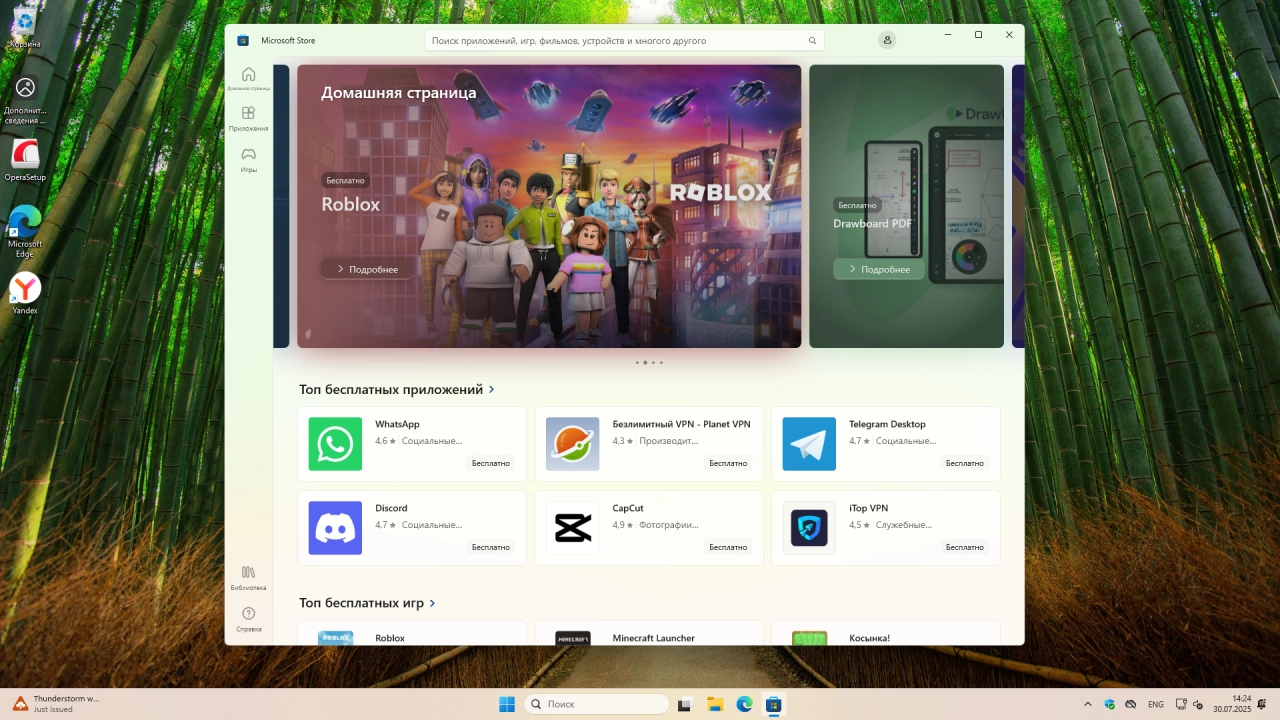Screen dimensions: 1280x720
Task: Expand Топ бесплатных игр section chevron
Action: 432,603
